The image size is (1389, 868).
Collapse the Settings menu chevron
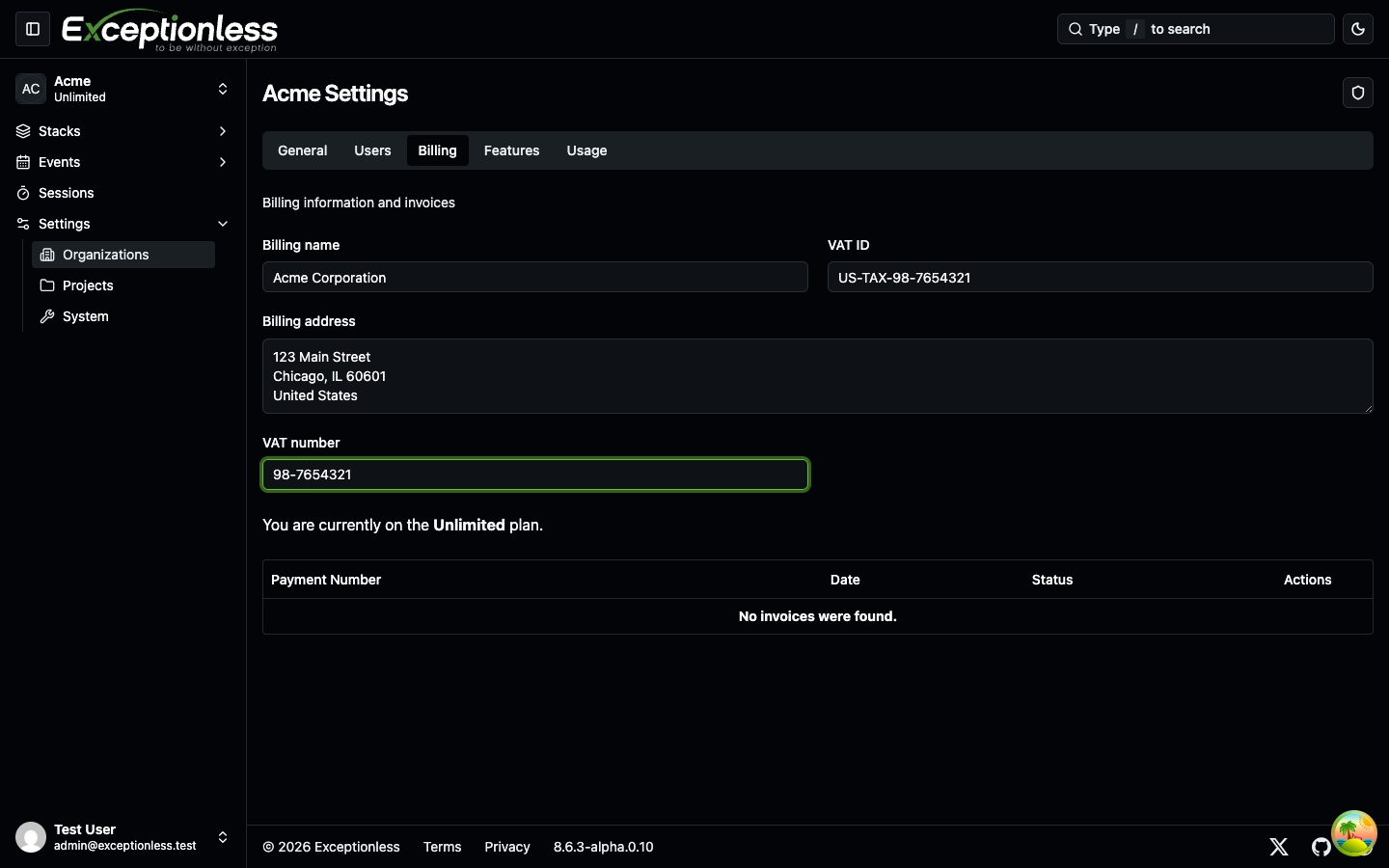[223, 224]
